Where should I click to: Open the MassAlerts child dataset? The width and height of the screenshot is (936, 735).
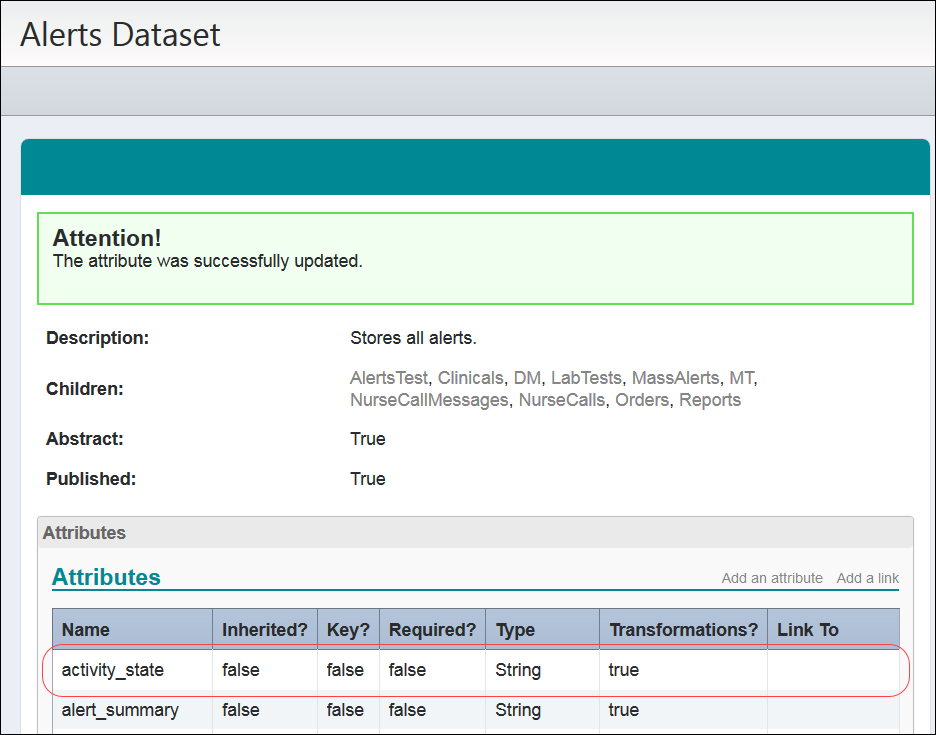pos(675,378)
